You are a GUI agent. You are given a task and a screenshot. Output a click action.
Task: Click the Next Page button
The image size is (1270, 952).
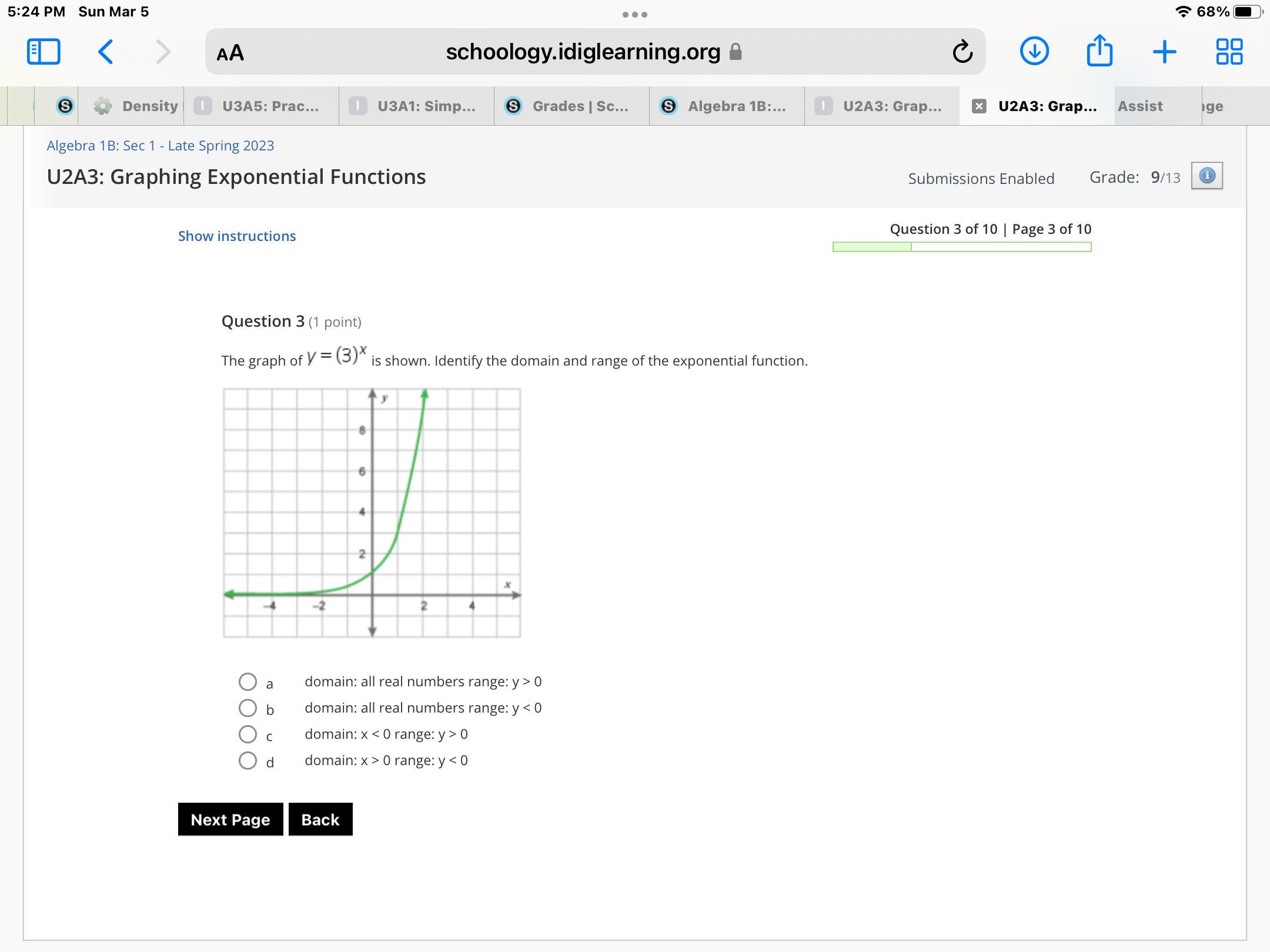click(x=230, y=819)
